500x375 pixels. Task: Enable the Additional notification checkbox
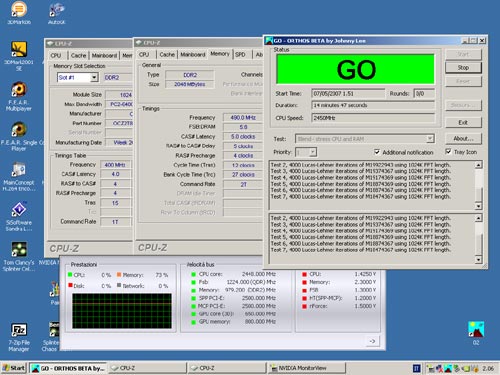[x=377, y=152]
